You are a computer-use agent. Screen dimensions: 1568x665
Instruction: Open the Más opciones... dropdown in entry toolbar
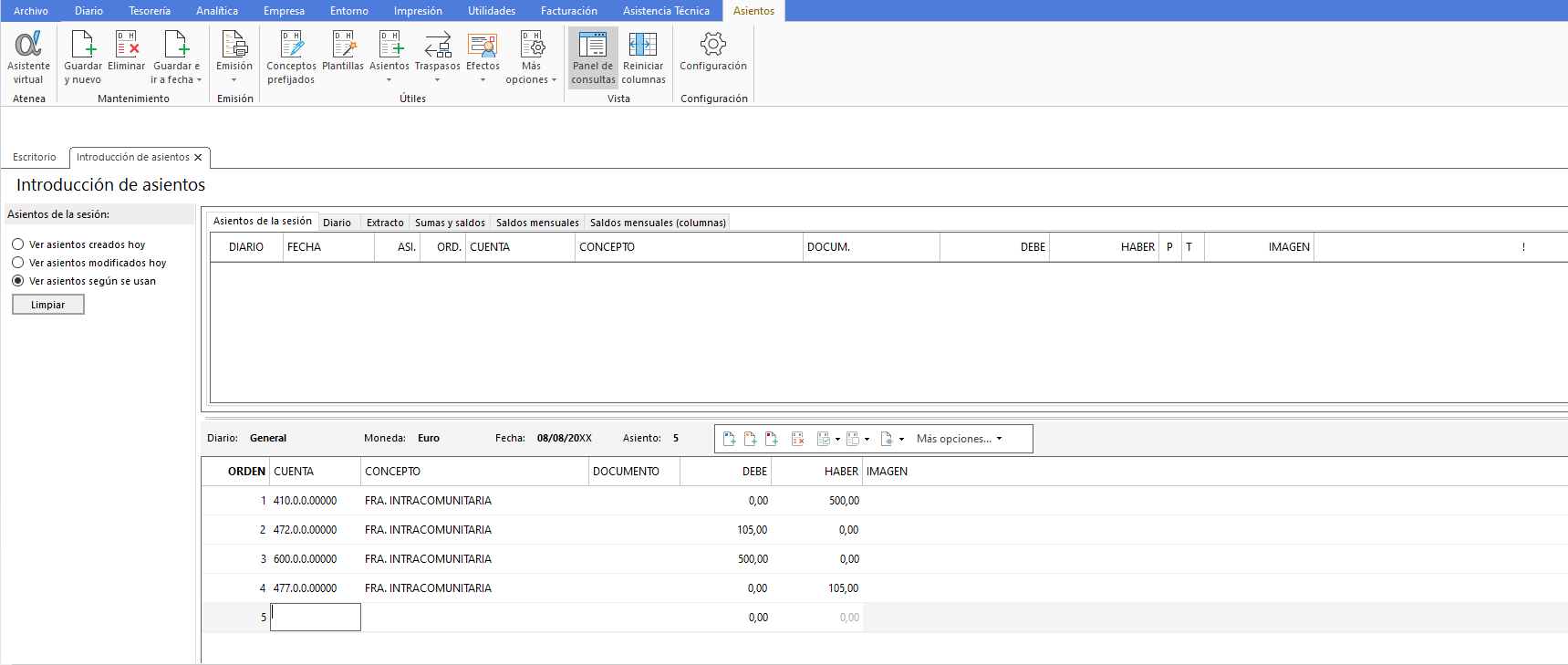pos(960,439)
